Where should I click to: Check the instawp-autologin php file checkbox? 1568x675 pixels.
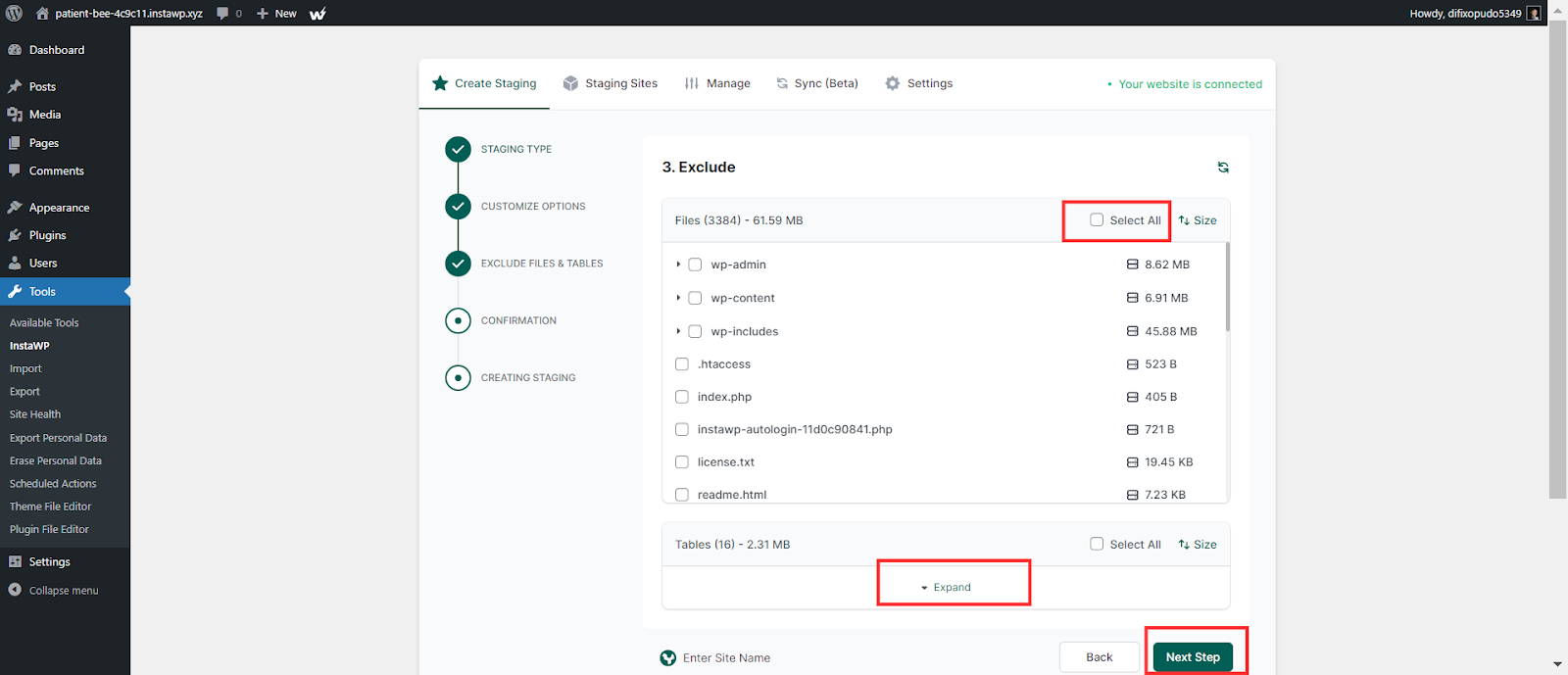pyautogui.click(x=682, y=429)
